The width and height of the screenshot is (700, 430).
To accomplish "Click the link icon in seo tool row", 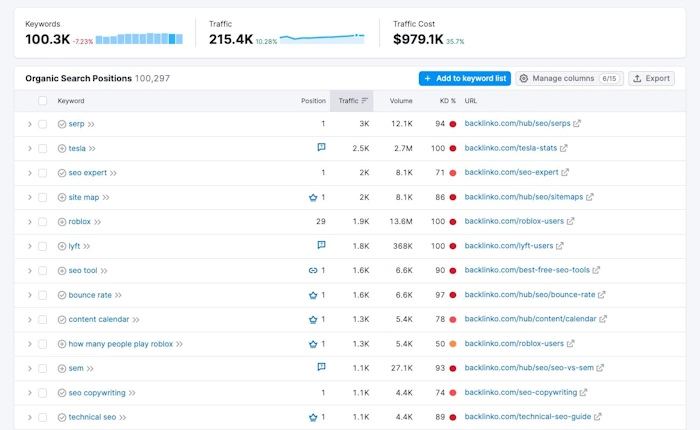I will coord(313,271).
